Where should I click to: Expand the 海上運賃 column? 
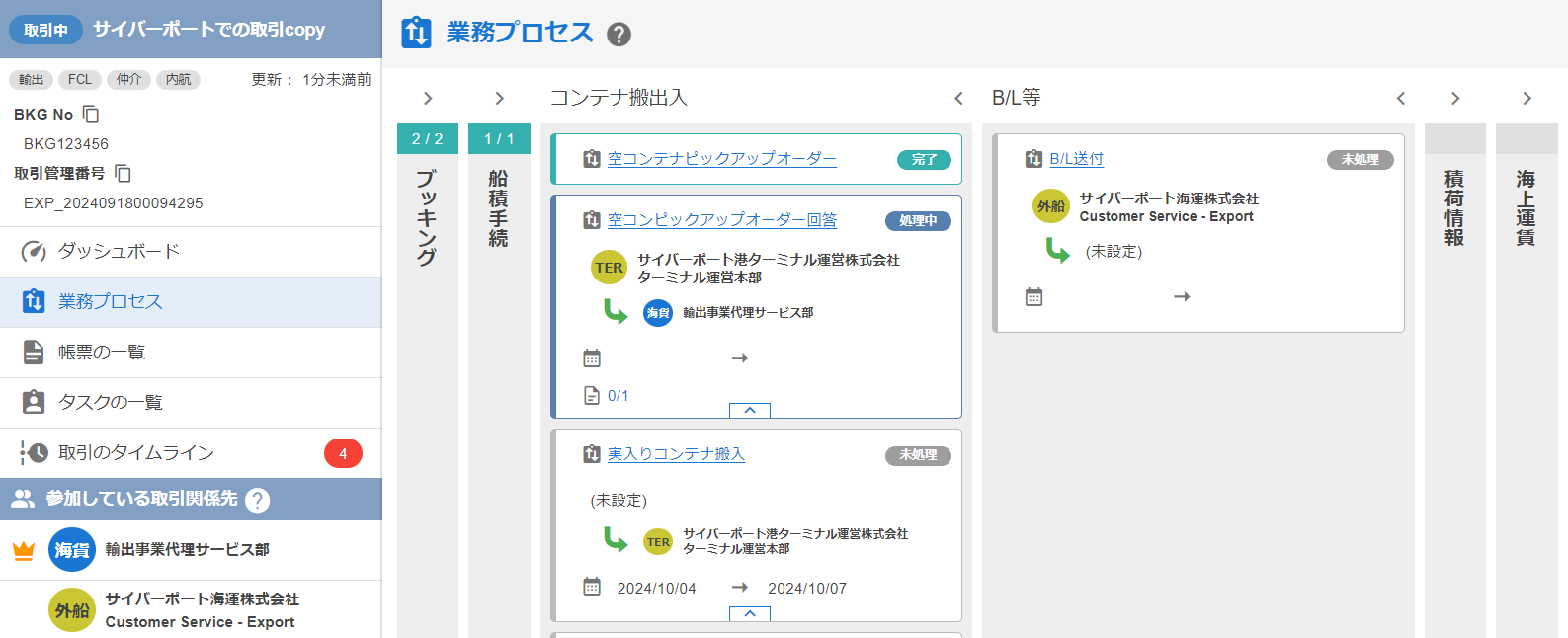pos(1527,99)
